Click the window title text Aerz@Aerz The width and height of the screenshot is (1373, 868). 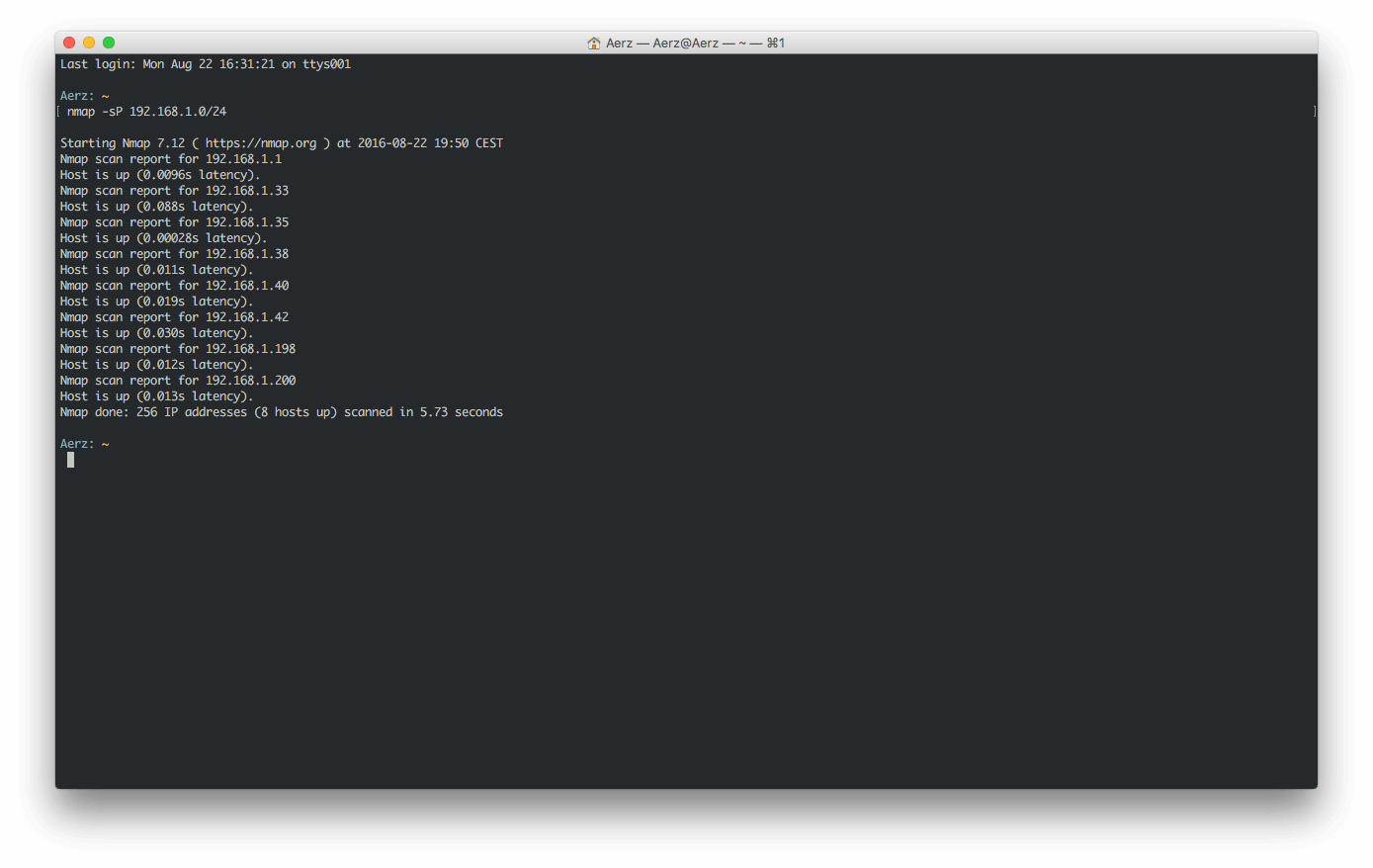(x=685, y=43)
